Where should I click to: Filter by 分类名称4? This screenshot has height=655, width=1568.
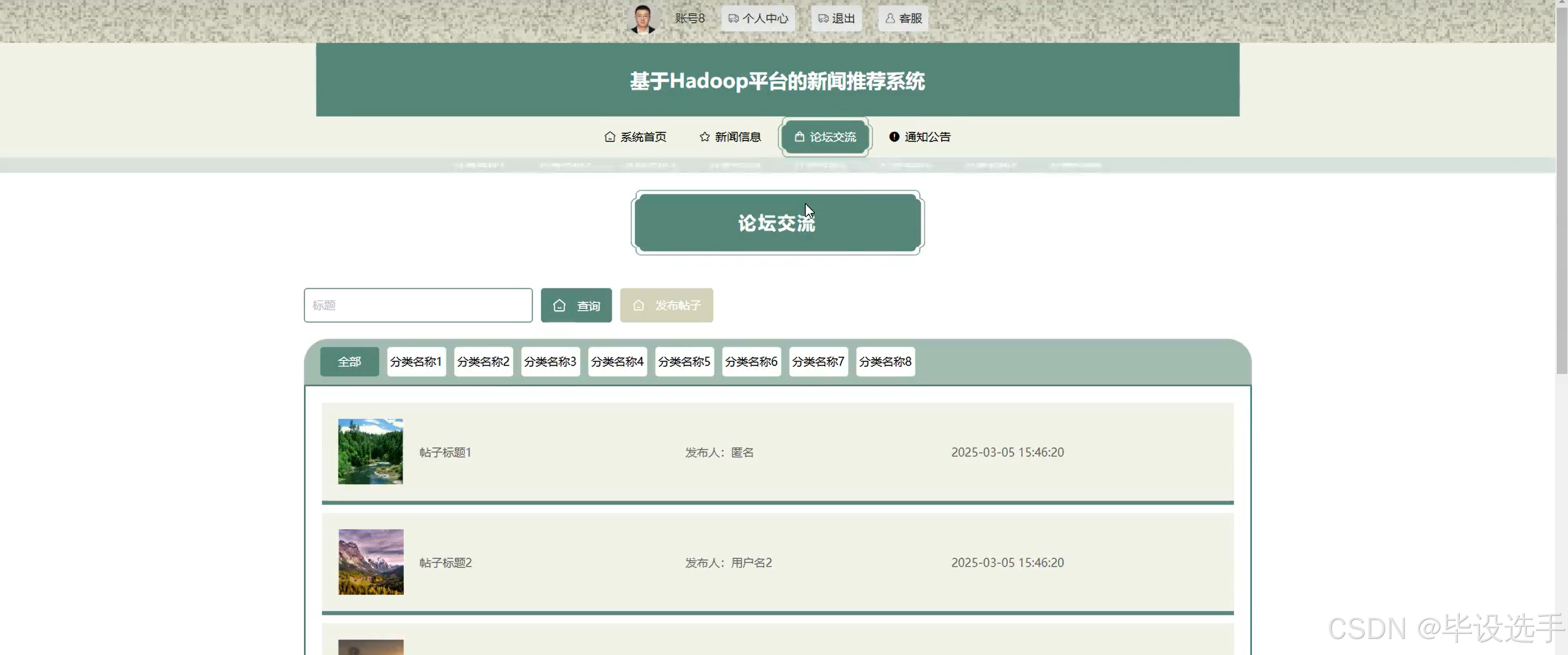click(x=617, y=362)
